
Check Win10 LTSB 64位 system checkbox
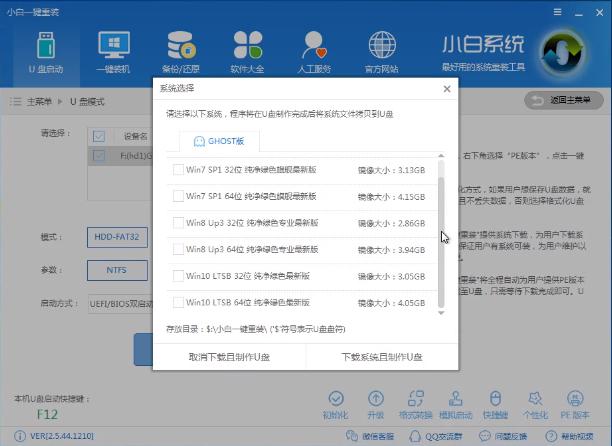point(178,302)
